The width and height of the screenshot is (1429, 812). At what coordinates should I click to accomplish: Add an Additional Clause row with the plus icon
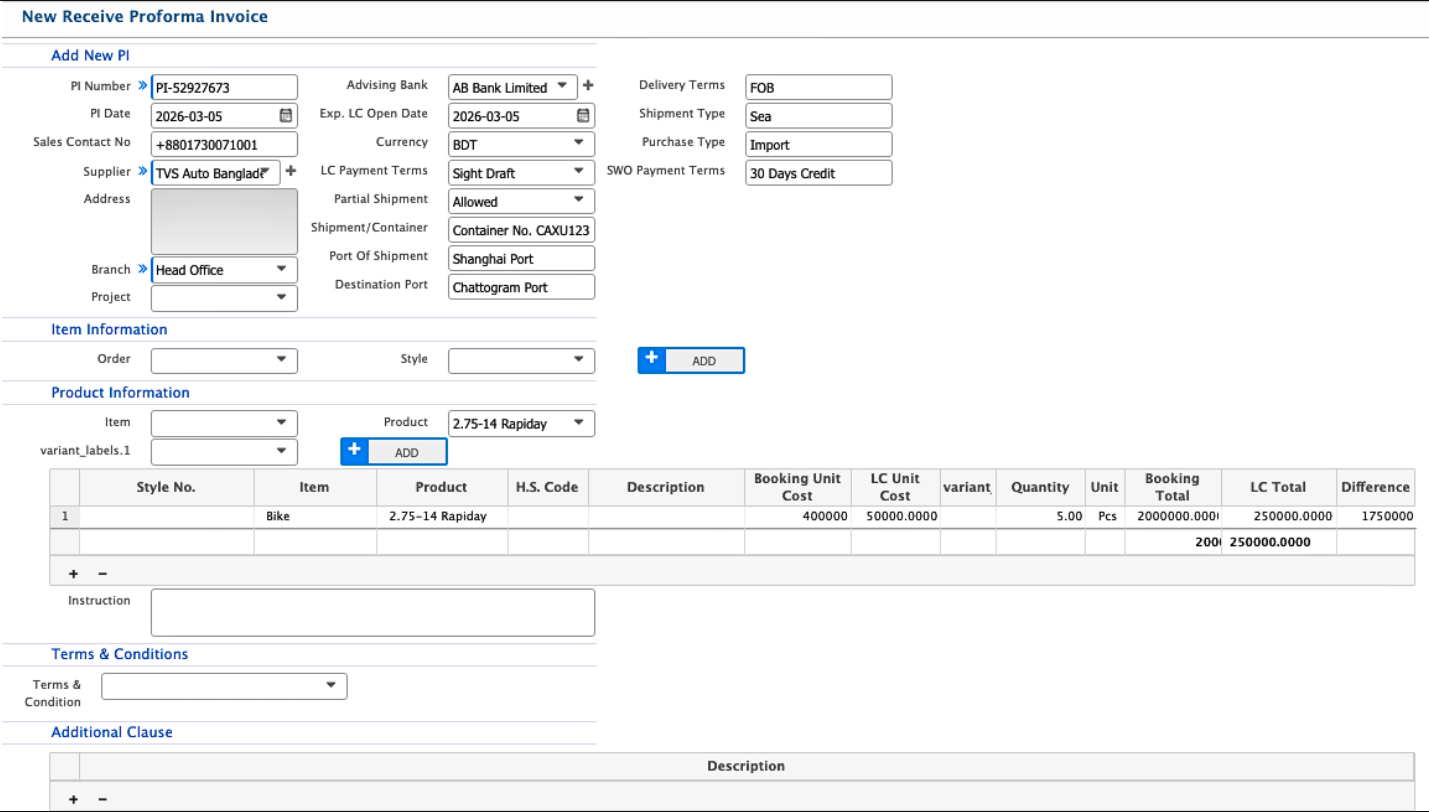73,799
